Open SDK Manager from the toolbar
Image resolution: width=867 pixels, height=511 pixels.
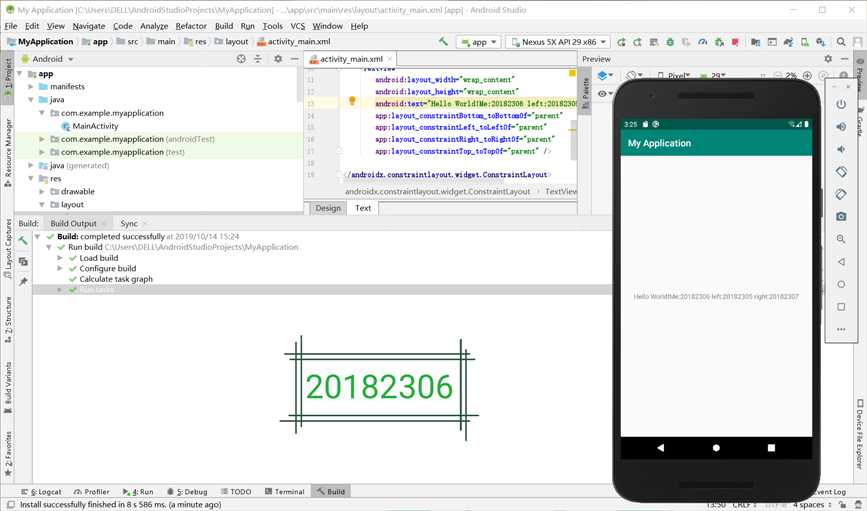(x=821, y=41)
